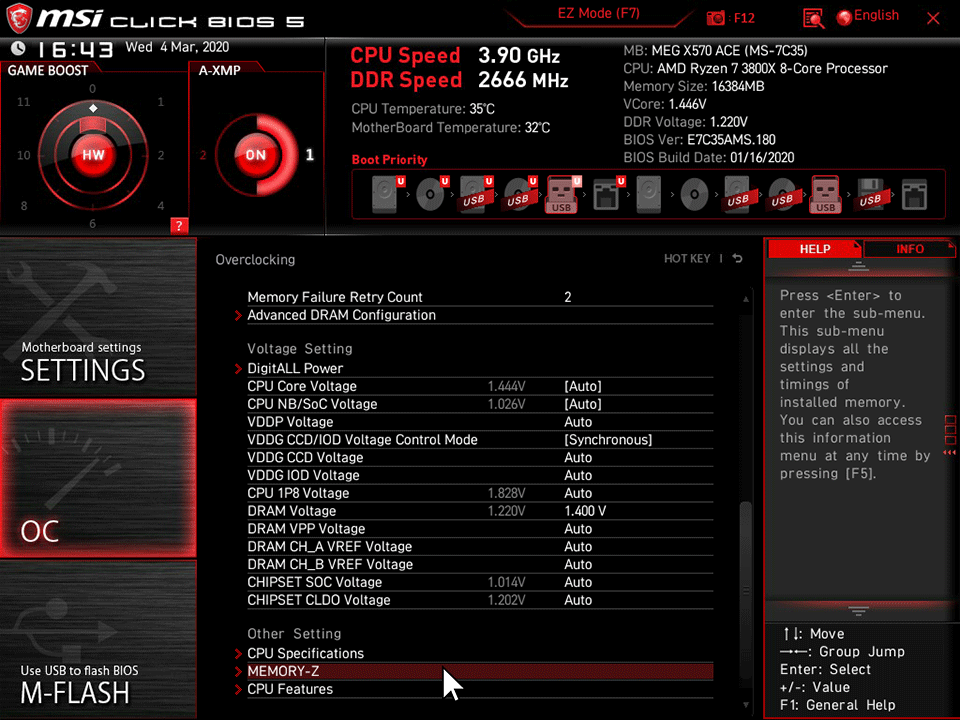
Task: Select the legacy hard disk boot icon
Action: [x=650, y=194]
